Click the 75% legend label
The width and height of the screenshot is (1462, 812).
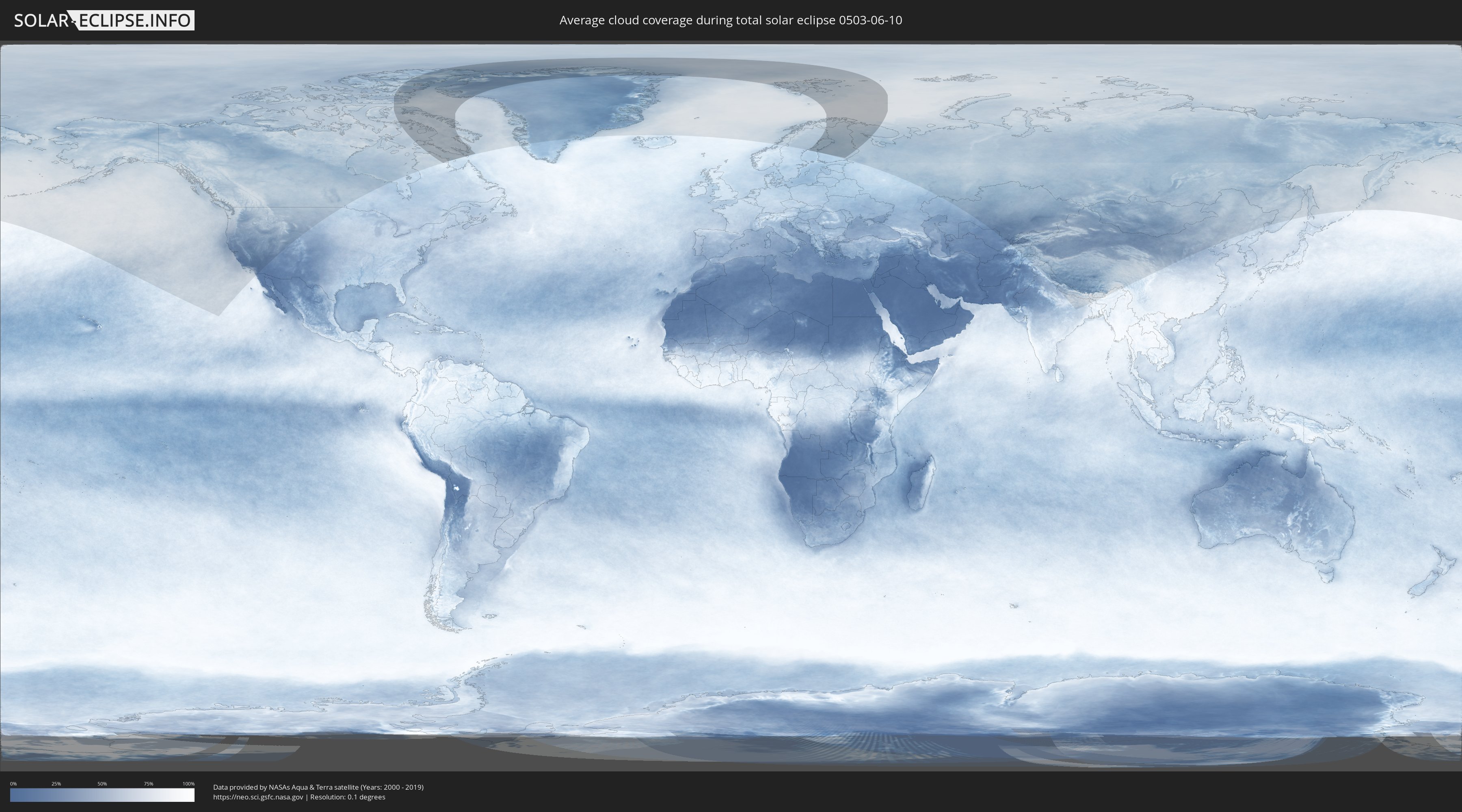pos(148,784)
